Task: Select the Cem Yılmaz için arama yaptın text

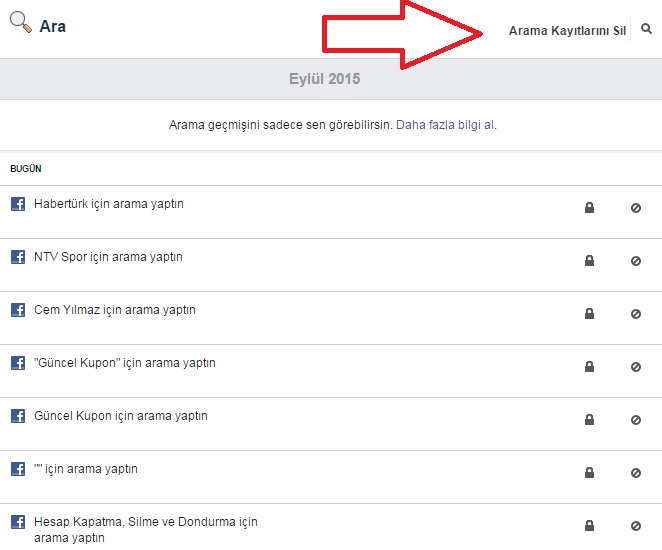Action: click(x=115, y=310)
